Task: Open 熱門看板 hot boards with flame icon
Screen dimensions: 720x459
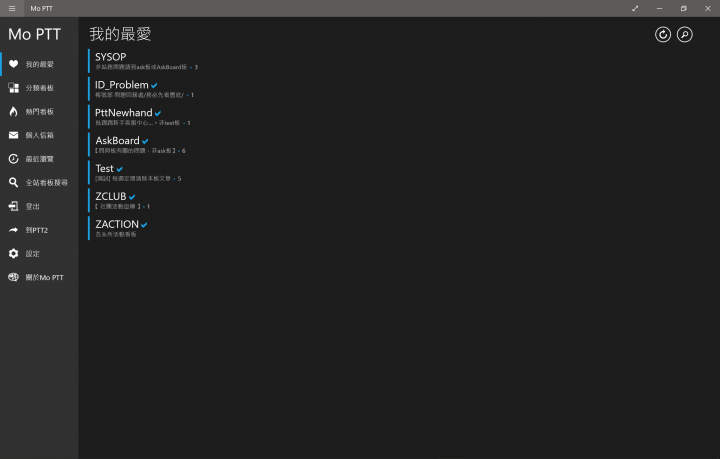Action: 39,112
